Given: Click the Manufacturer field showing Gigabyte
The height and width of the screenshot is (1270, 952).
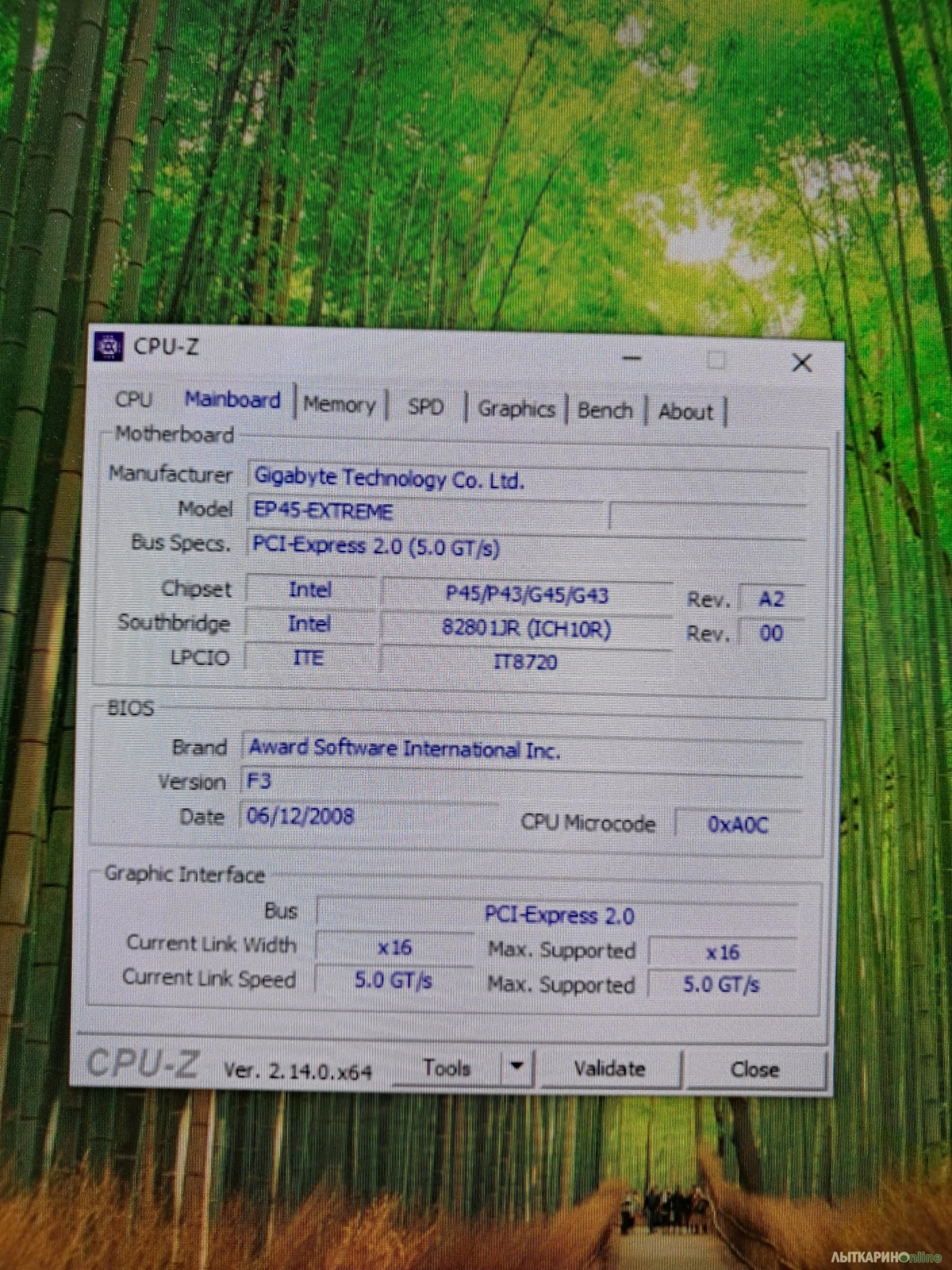Looking at the screenshot, I should point(524,479).
